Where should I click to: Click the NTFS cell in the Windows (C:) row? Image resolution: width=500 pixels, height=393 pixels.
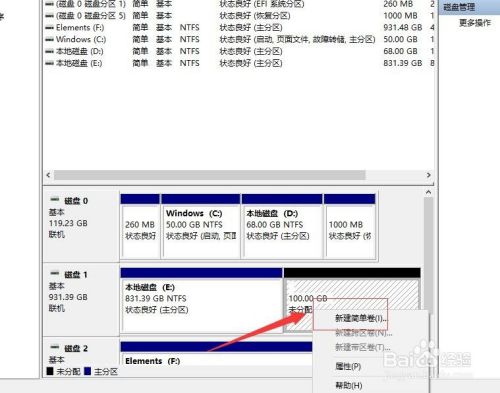190,39
